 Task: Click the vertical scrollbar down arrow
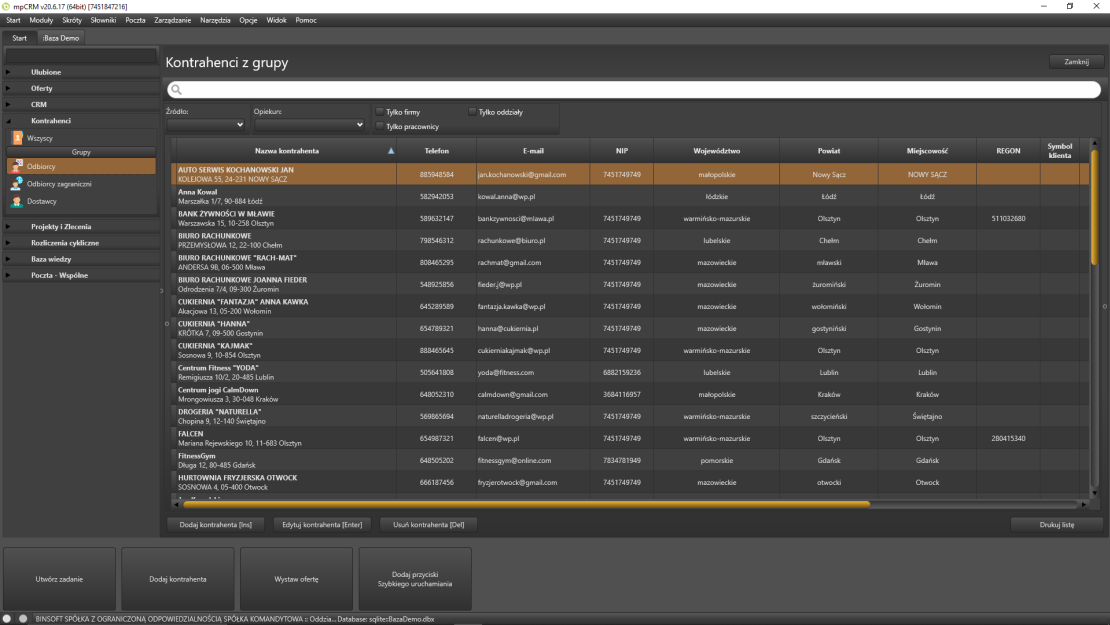pos(1094,493)
